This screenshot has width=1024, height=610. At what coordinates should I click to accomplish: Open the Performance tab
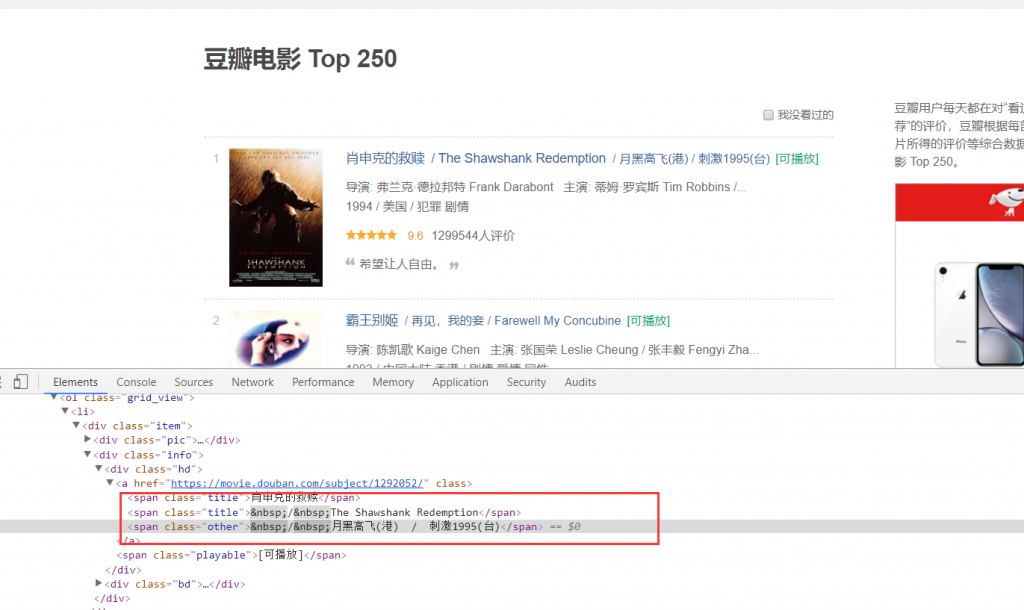[323, 382]
